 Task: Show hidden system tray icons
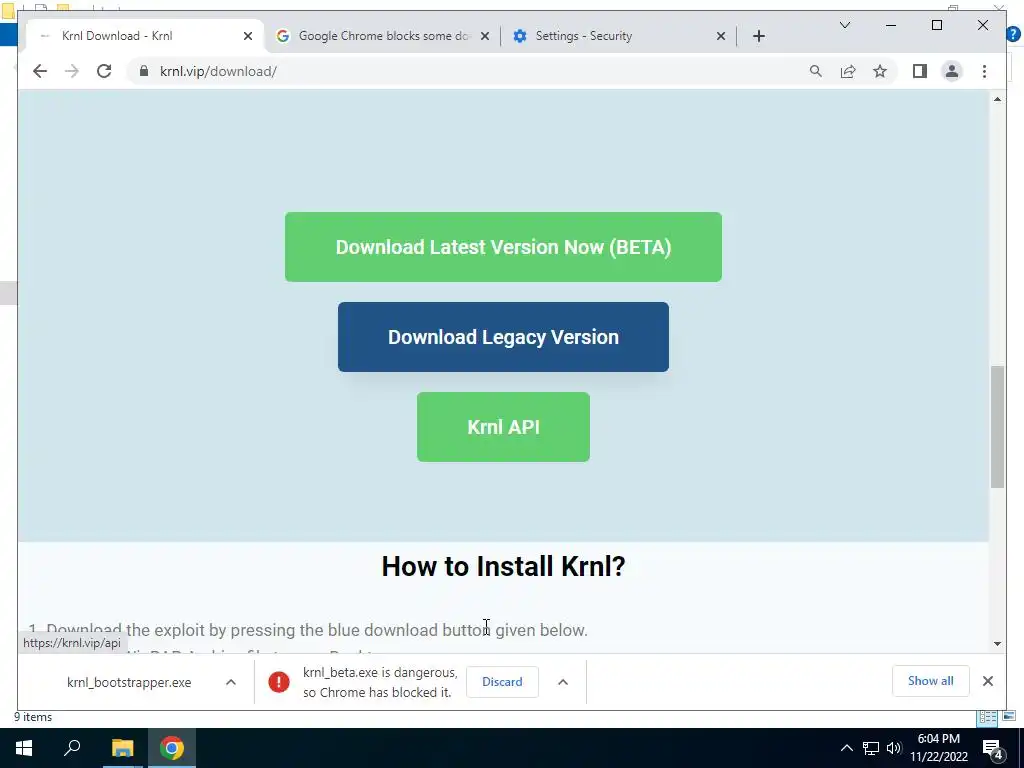point(846,748)
